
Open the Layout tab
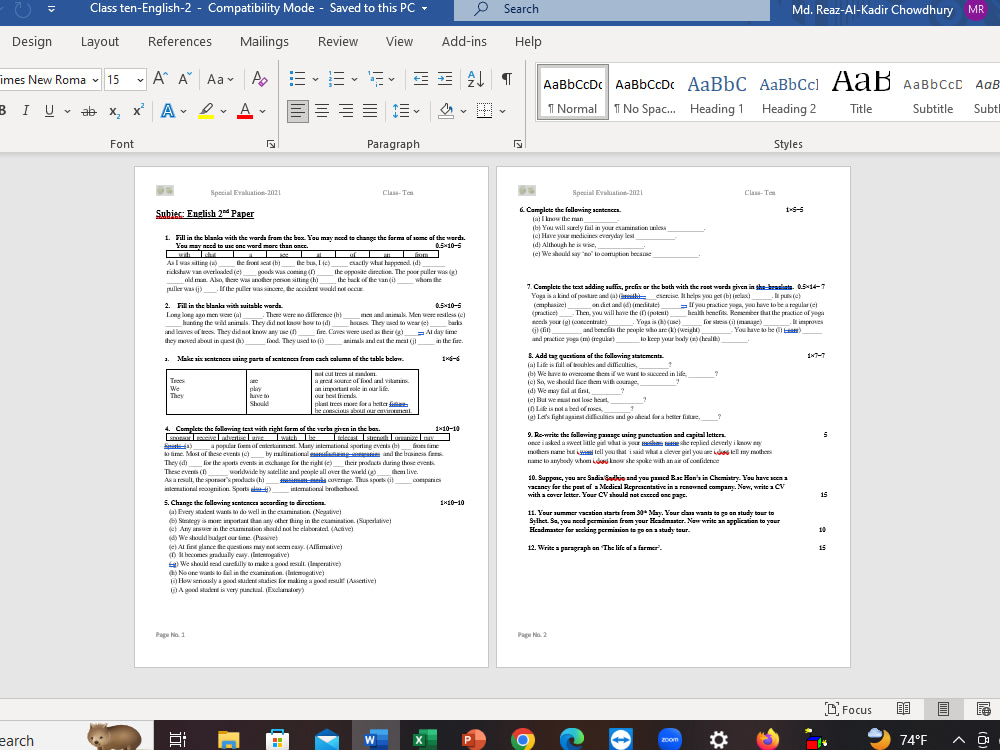(x=99, y=41)
